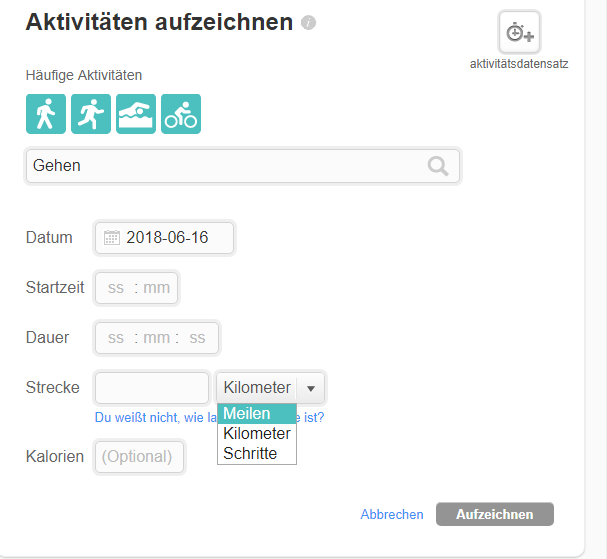Choose Meilen from the unit list

257,413
